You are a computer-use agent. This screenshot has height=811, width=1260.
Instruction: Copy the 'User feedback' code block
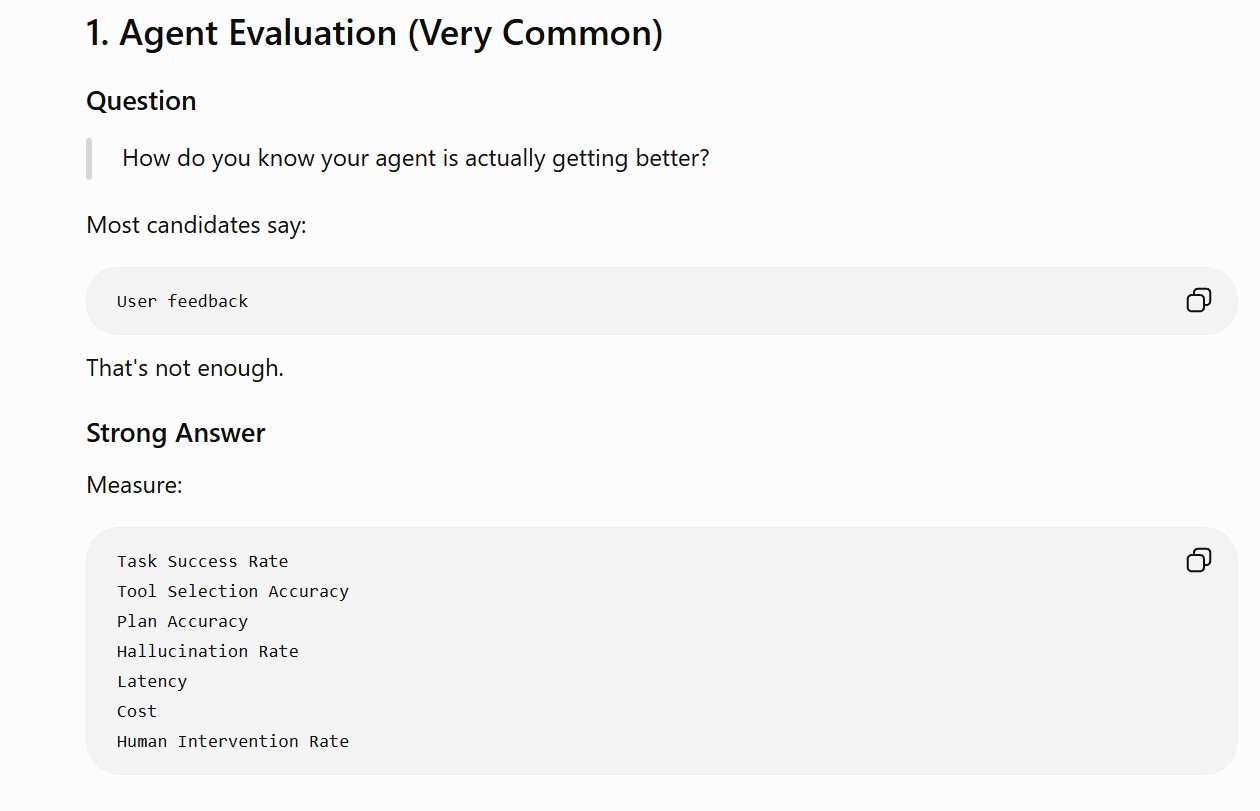[x=1198, y=300]
